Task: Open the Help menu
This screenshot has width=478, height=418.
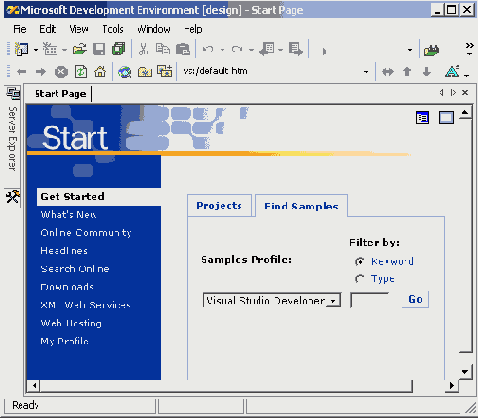Action: 193,29
